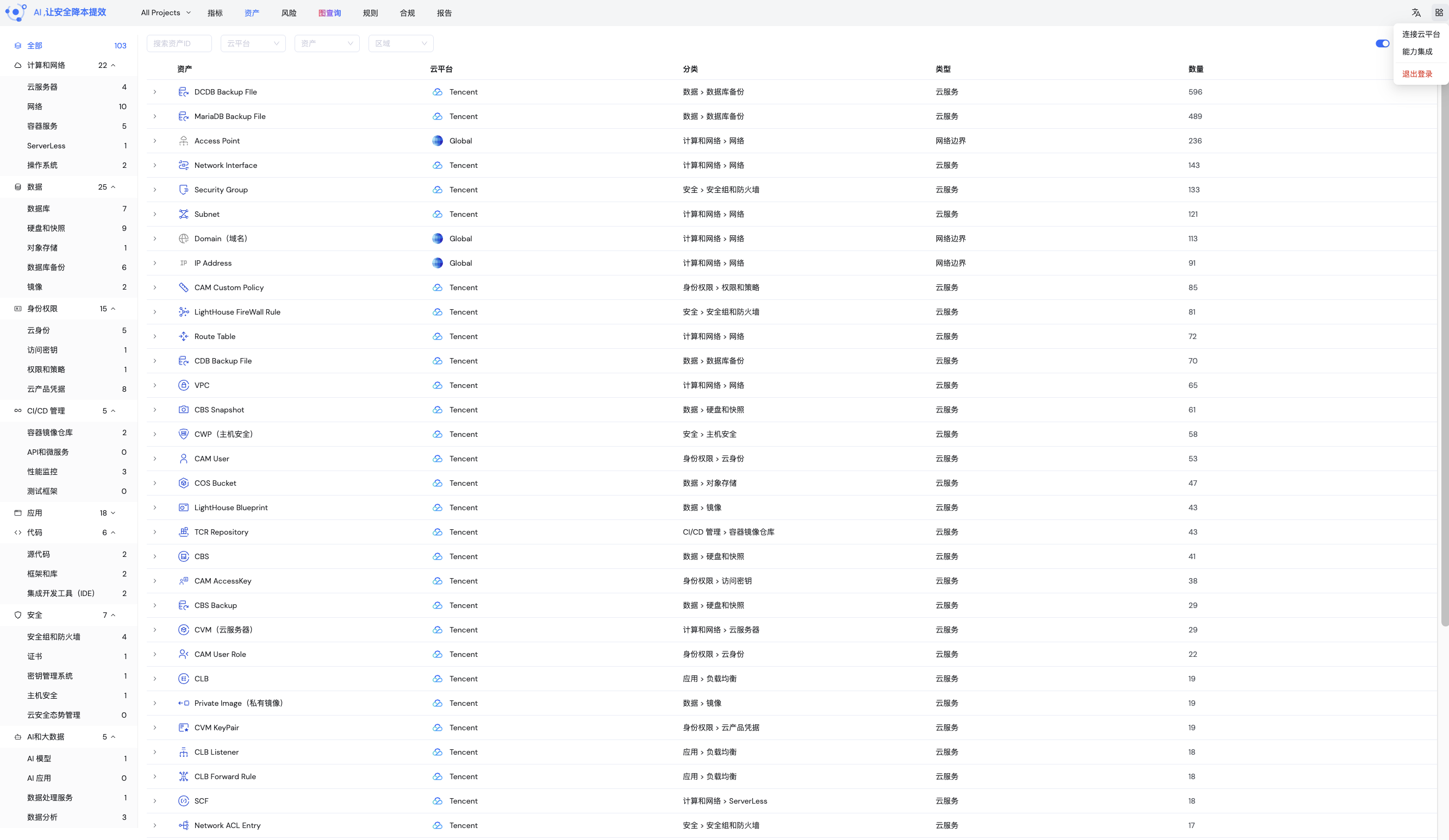Open the 云平台 filter dropdown

click(253, 43)
